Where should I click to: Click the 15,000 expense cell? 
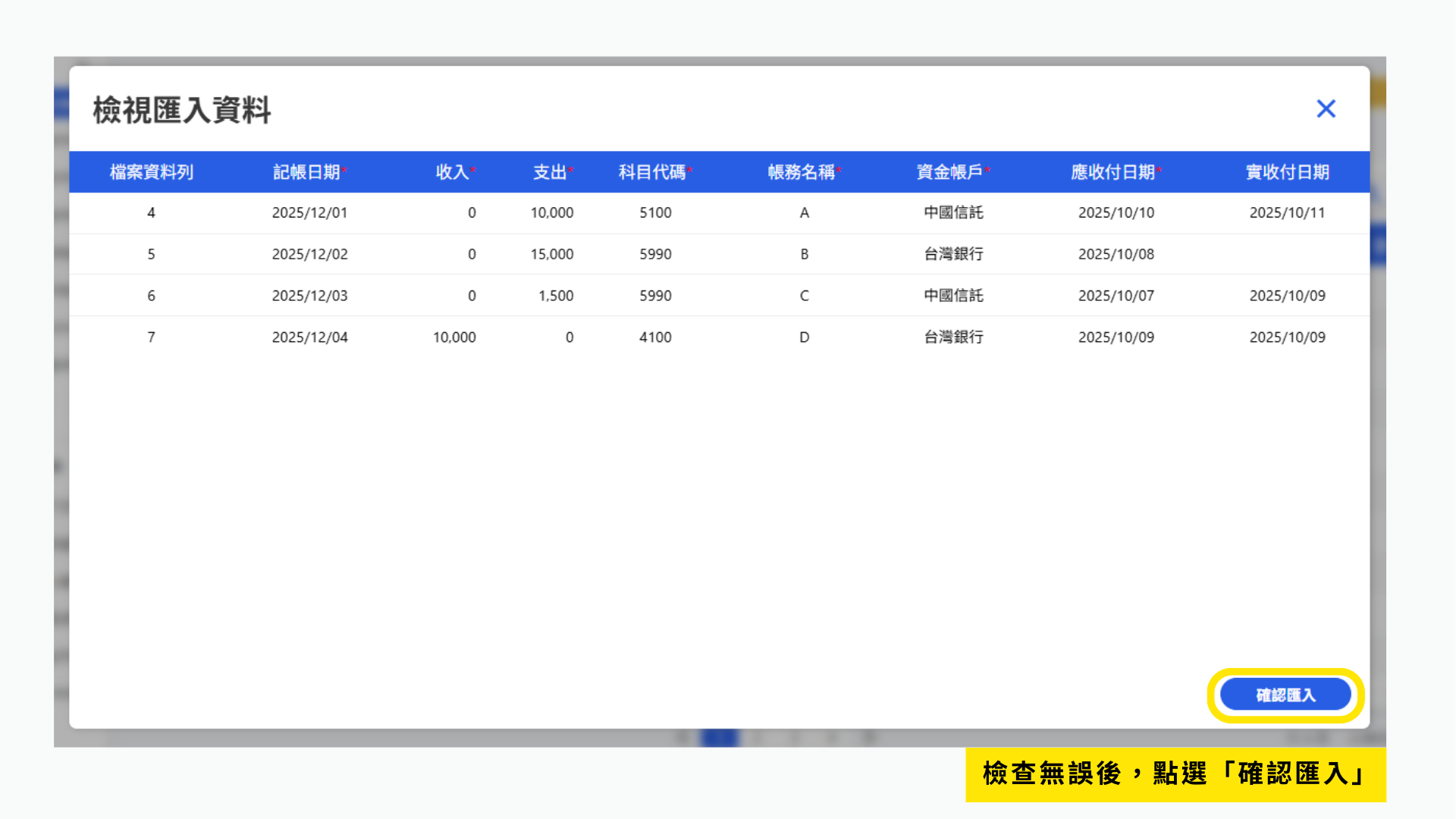pyautogui.click(x=551, y=254)
